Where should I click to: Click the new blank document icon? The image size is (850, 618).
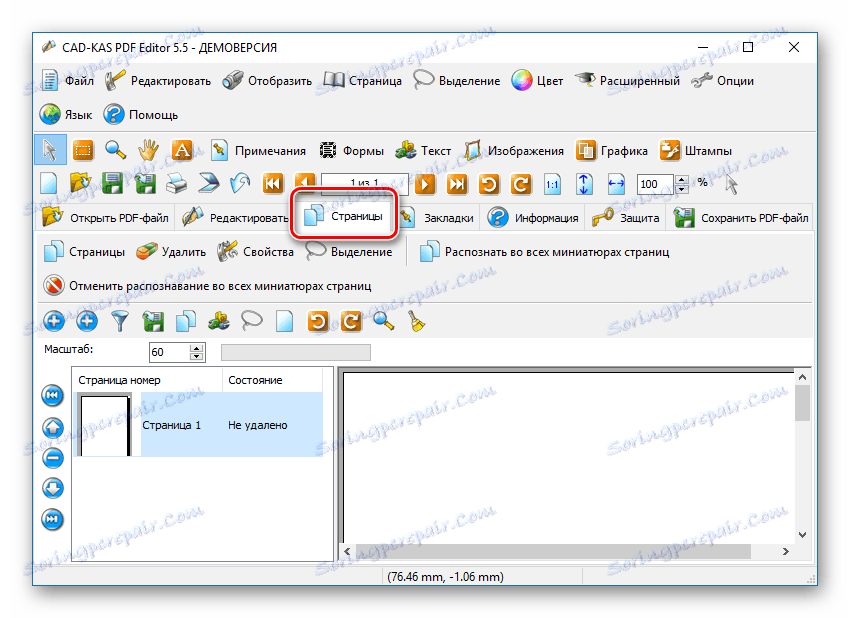click(49, 184)
